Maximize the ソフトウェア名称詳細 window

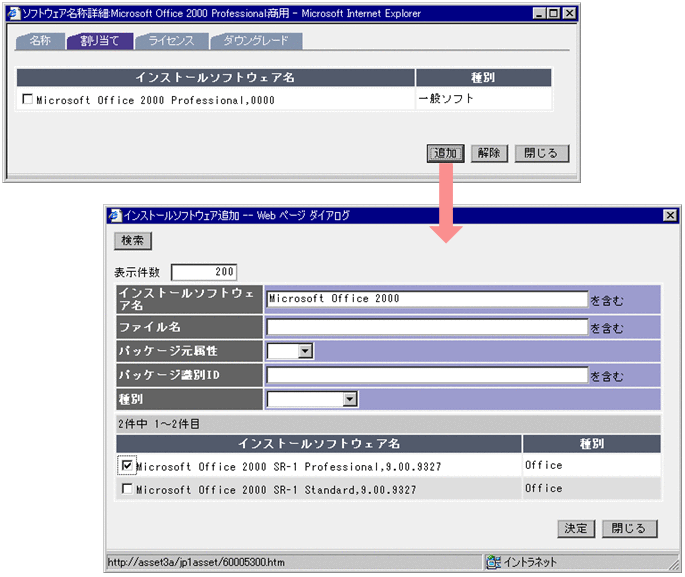click(552, 14)
